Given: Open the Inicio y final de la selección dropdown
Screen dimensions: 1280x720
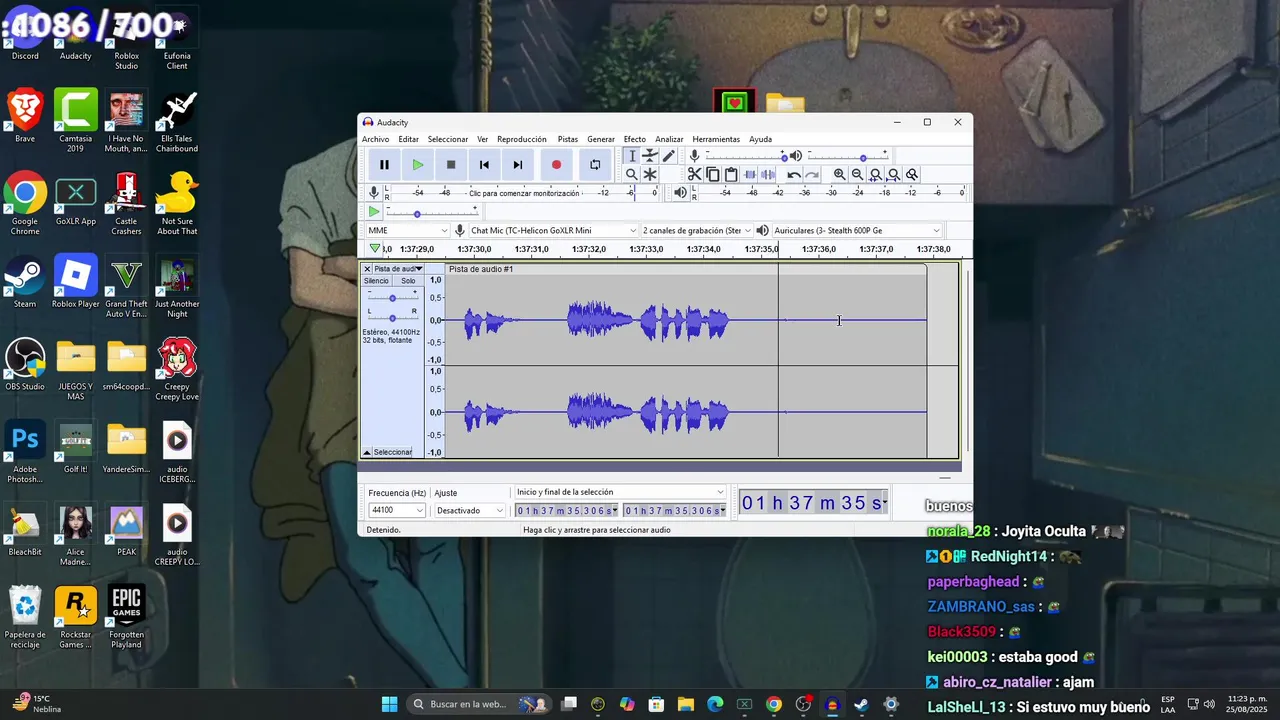Looking at the screenshot, I should (620, 492).
